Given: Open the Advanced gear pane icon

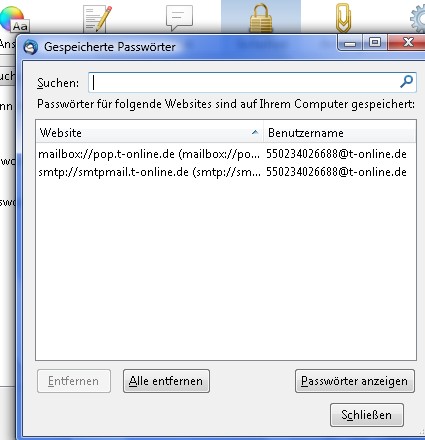Looking at the screenshot, I should click(x=418, y=19).
